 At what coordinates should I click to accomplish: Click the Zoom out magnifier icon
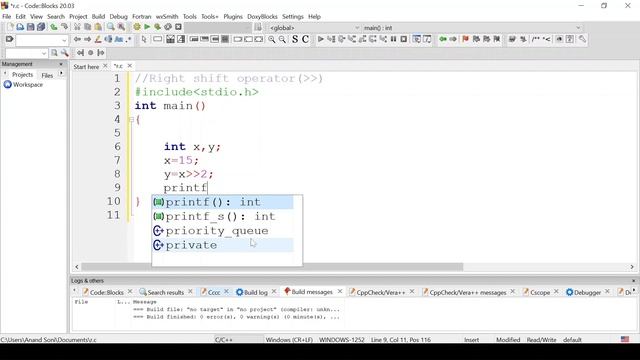click(x=282, y=40)
